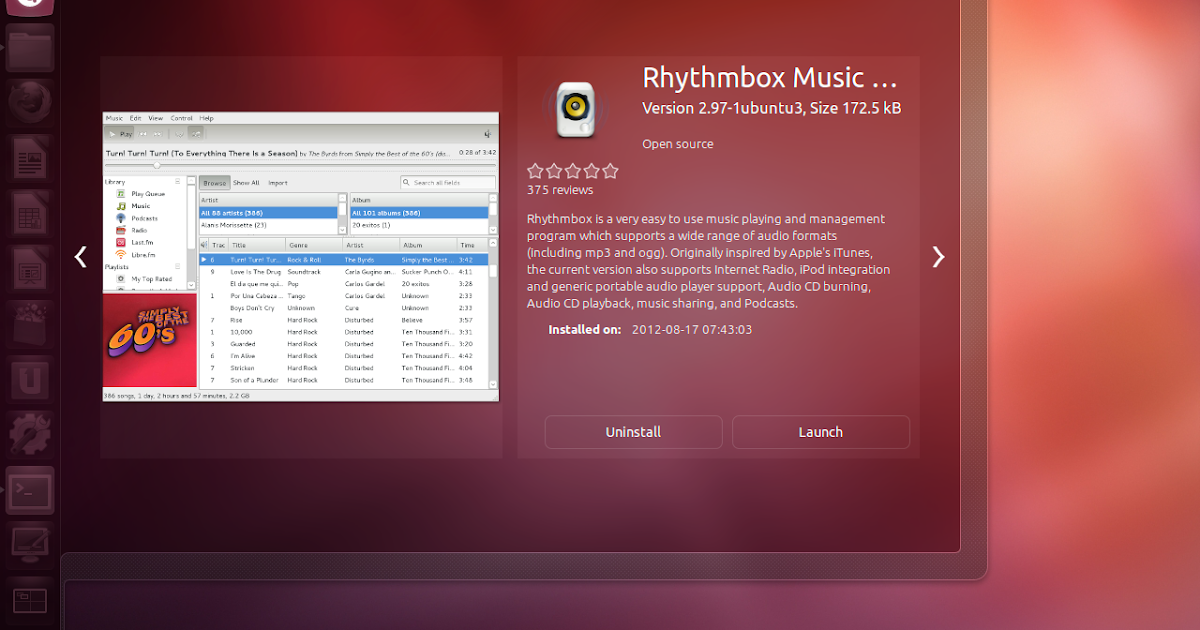Click the speaker volume icon in Rhythmbox toolbar
1200x630 pixels.
pyautogui.click(x=487, y=133)
